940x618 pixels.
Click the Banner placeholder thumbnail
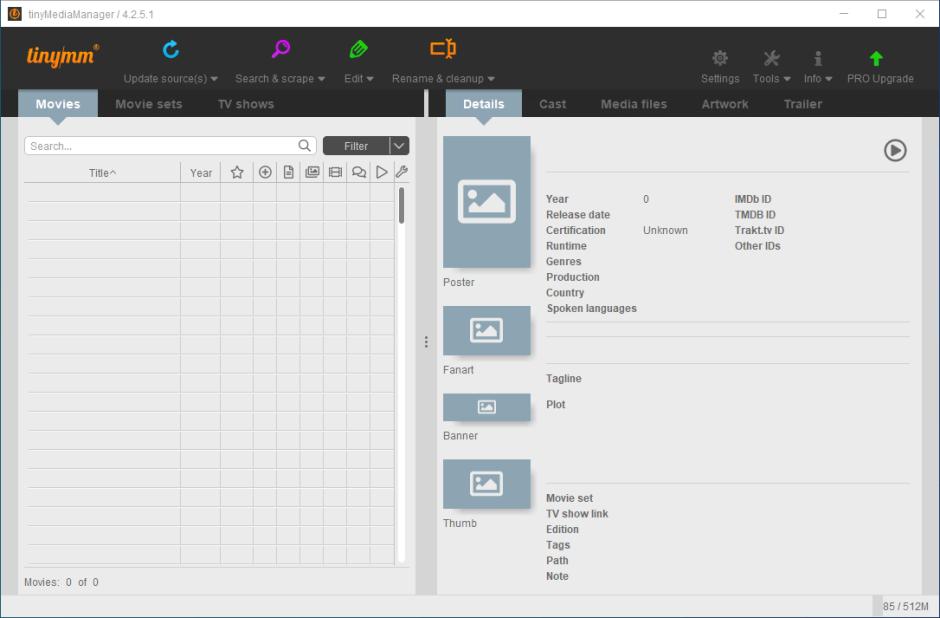coord(486,407)
